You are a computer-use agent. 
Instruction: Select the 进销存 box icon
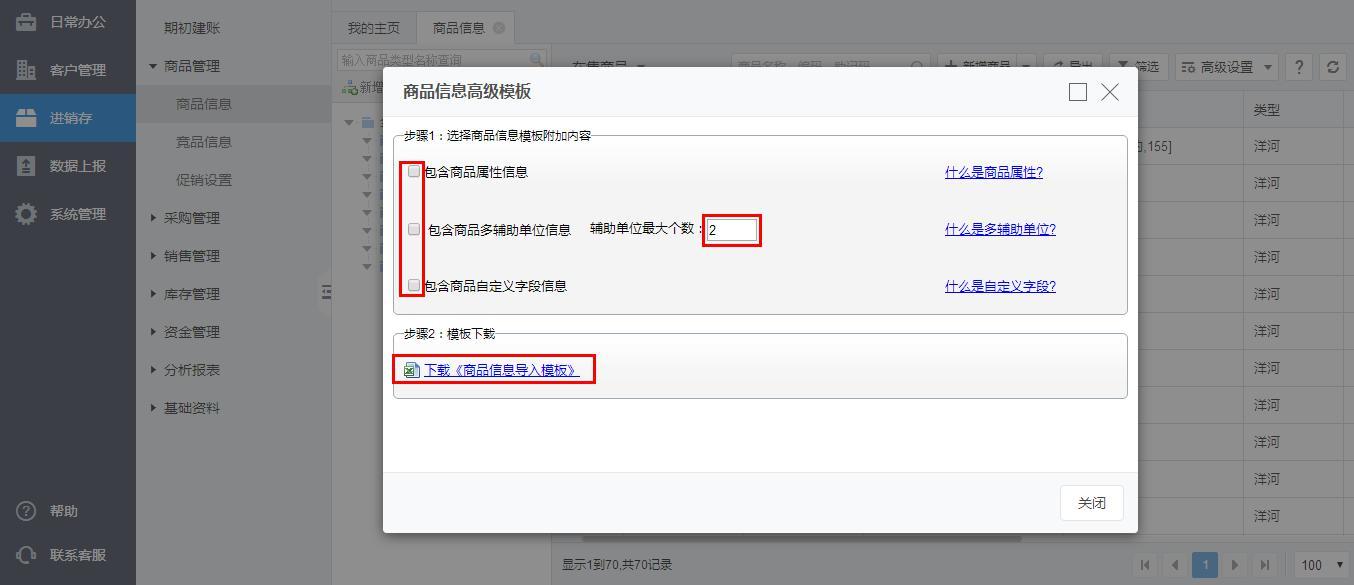(x=26, y=118)
